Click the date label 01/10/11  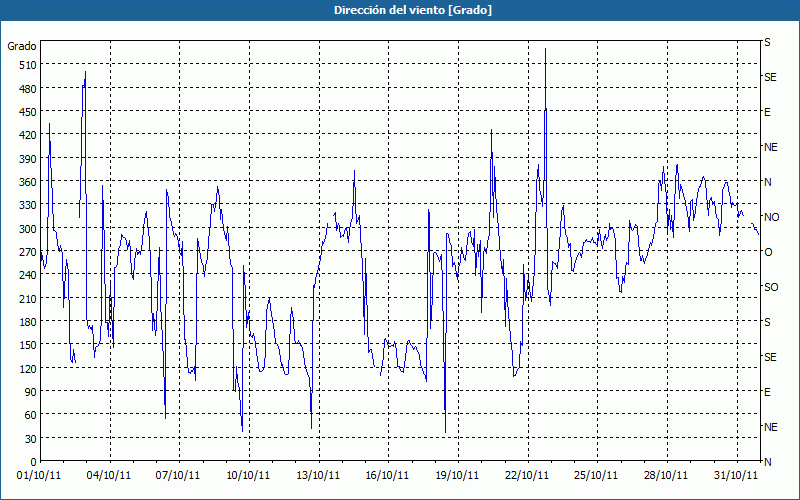39,476
